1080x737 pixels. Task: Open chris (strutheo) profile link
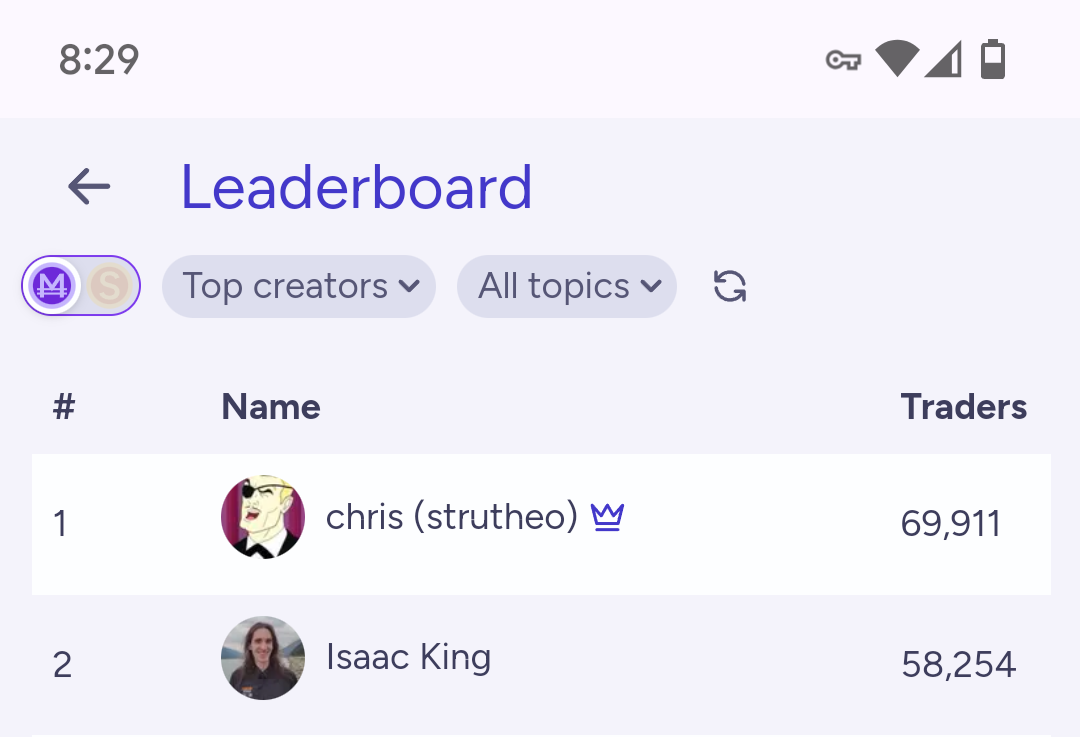click(452, 517)
